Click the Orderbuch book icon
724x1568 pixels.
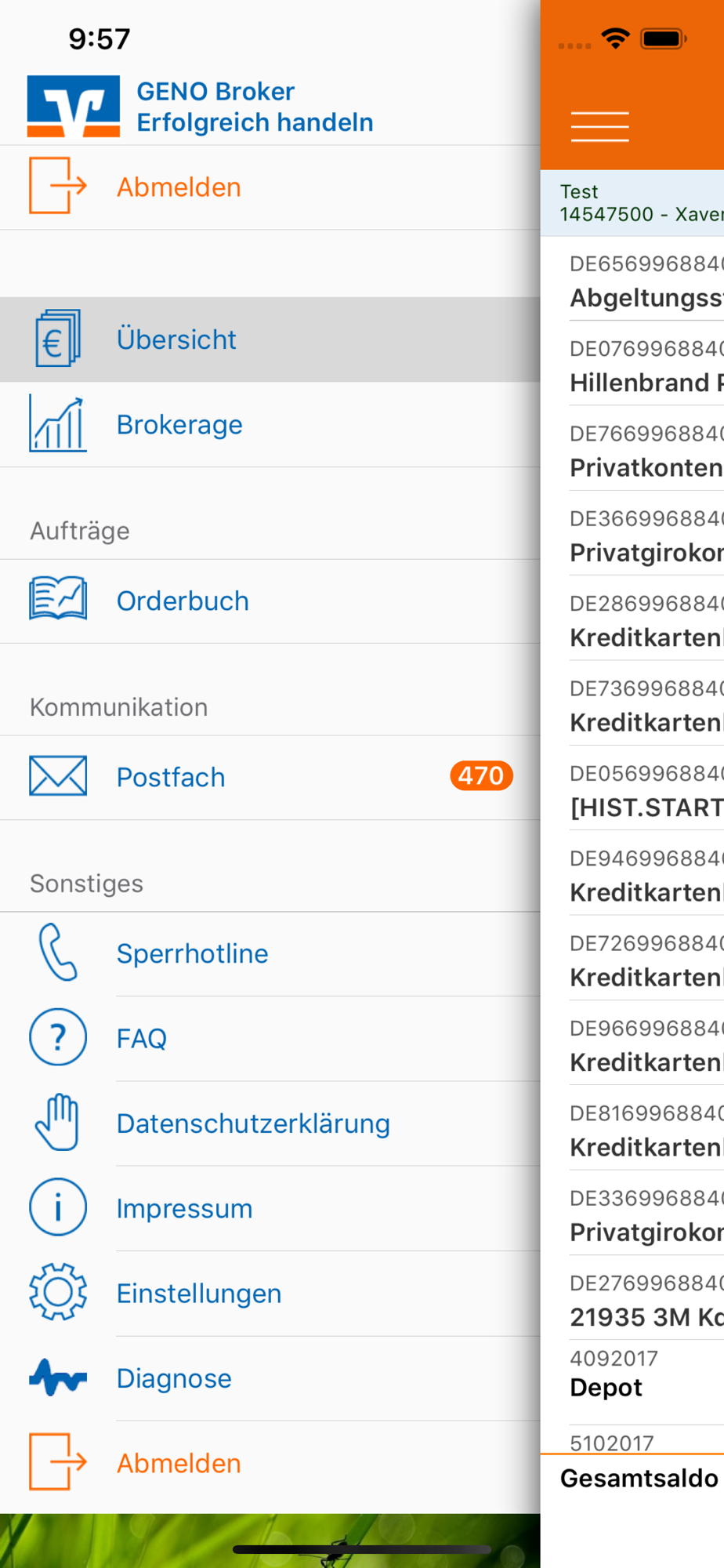coord(57,600)
